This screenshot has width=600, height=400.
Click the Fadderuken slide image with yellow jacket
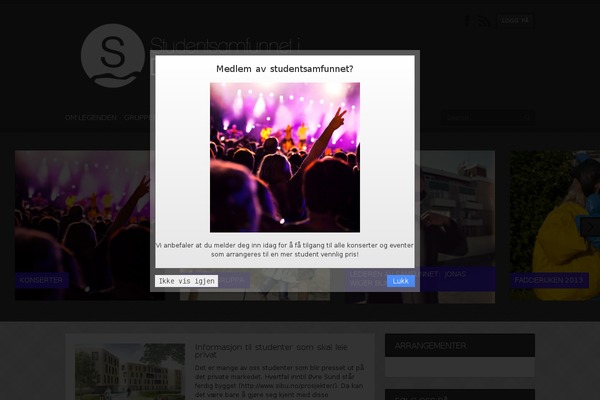(x=554, y=225)
